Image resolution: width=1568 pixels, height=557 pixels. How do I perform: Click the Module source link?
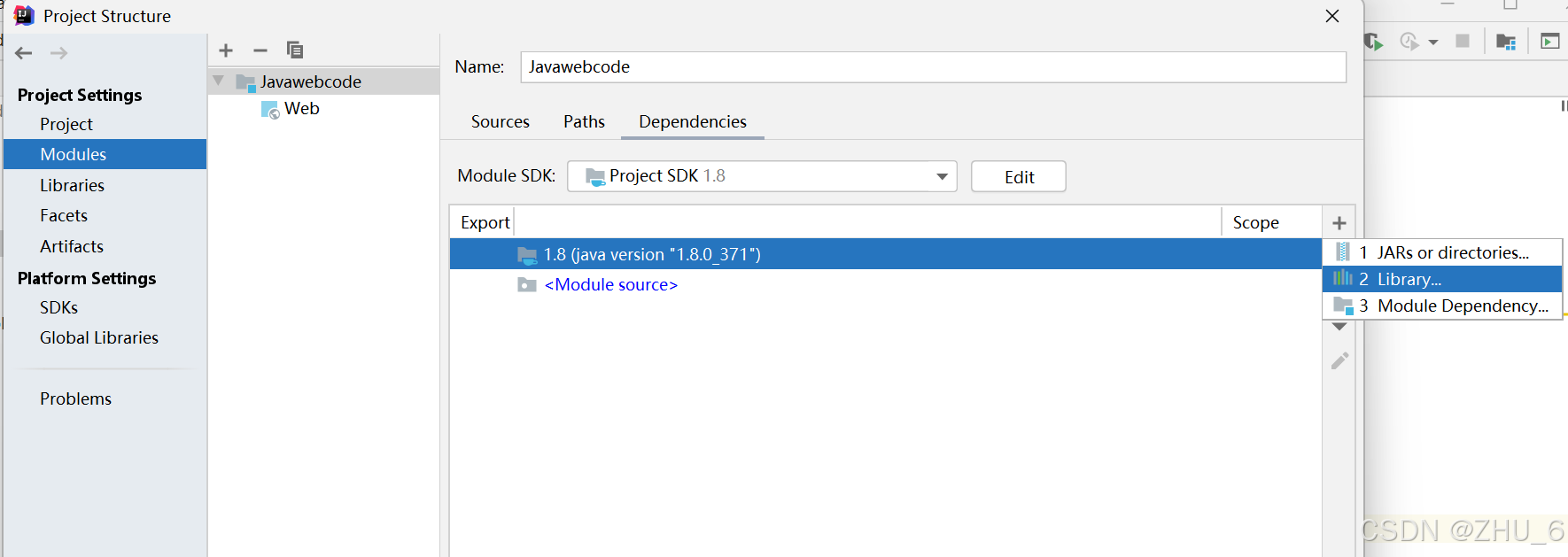coord(611,284)
